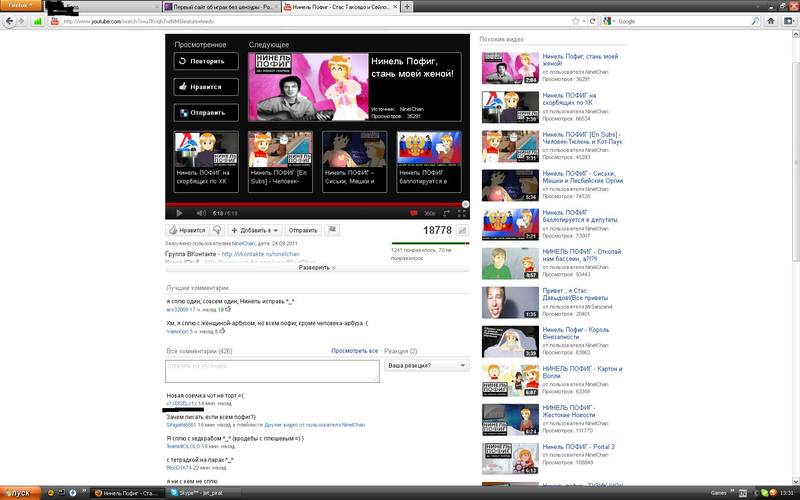Click the flag report icon below the video
800x500 pixels.
(x=332, y=230)
